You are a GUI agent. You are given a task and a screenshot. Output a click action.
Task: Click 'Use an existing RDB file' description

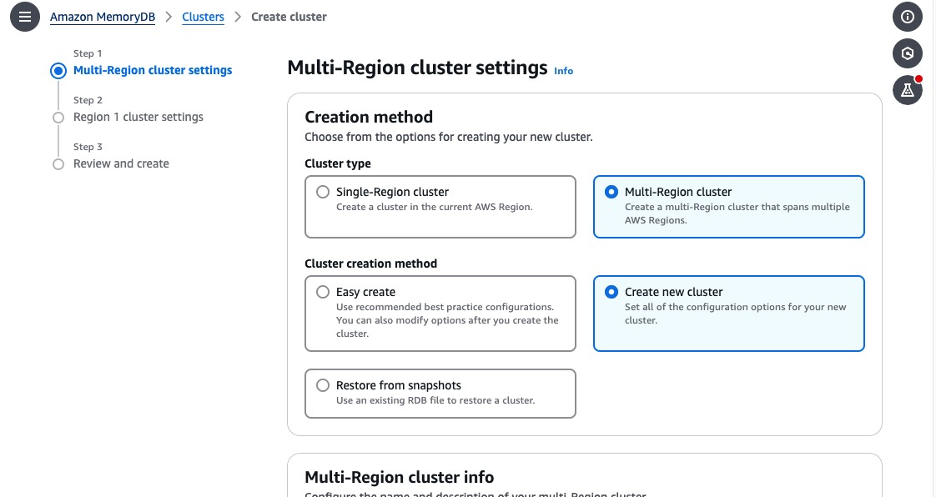(435, 401)
